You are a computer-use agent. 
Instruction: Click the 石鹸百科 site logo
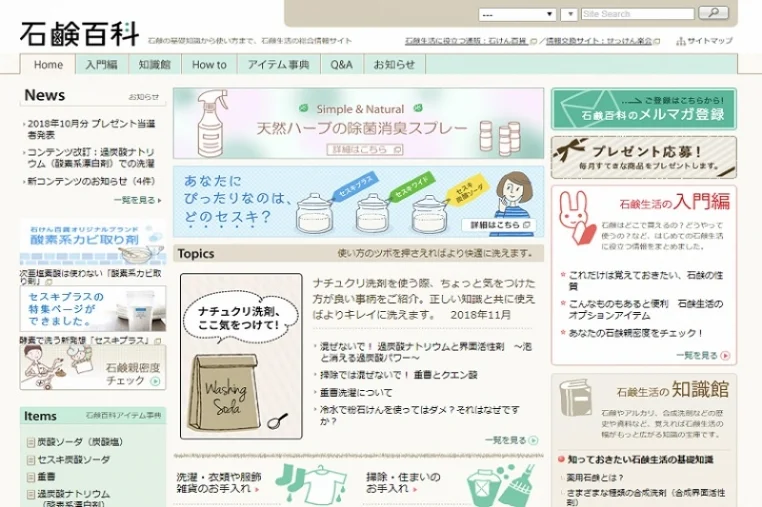point(79,34)
